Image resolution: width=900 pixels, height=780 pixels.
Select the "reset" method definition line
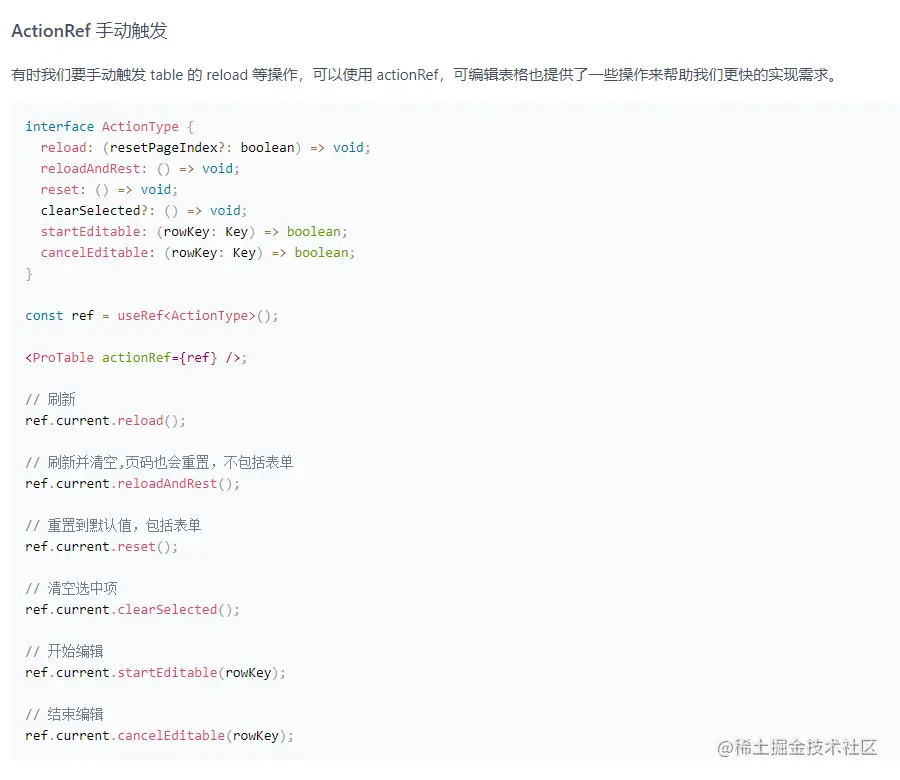97,189
